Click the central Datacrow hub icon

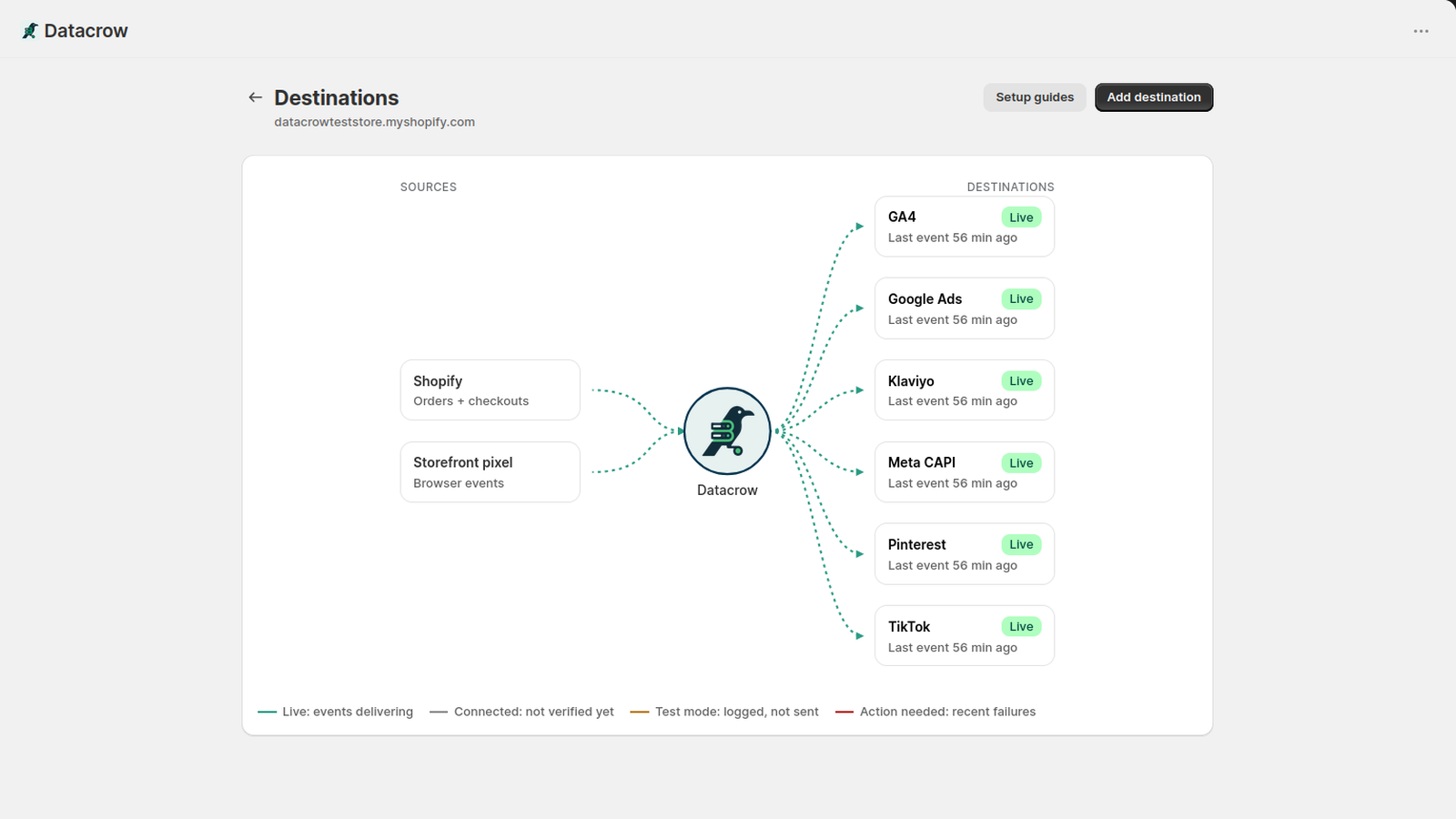point(727,431)
